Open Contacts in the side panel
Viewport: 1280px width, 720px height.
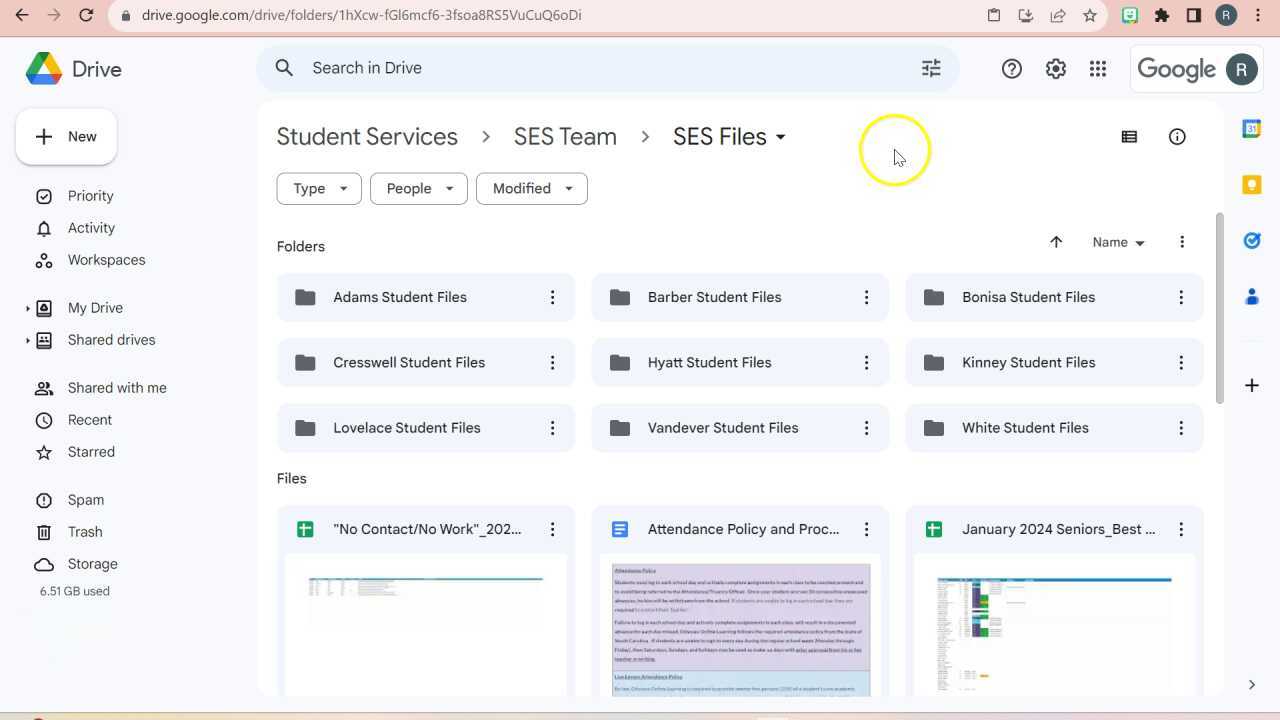[x=1252, y=296]
